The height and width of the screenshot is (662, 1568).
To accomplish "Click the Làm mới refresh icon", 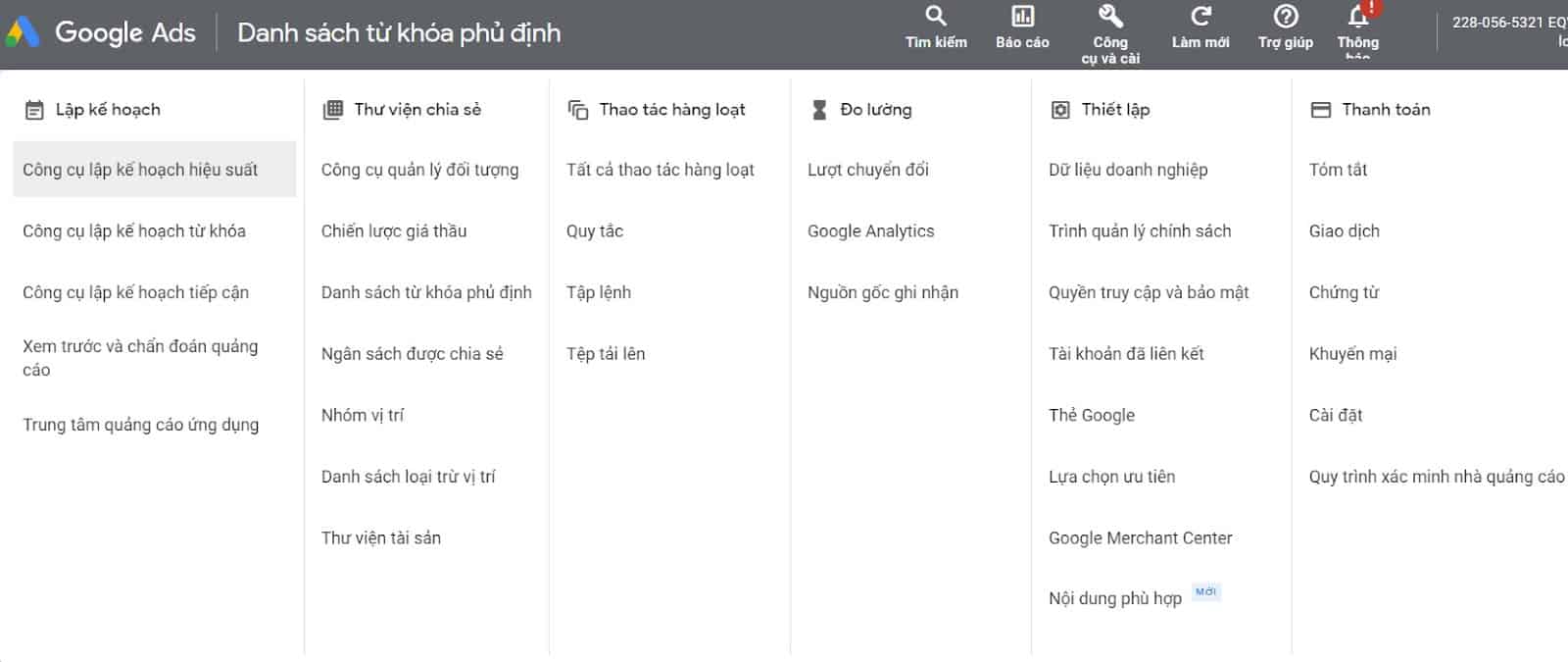I will click(1200, 17).
